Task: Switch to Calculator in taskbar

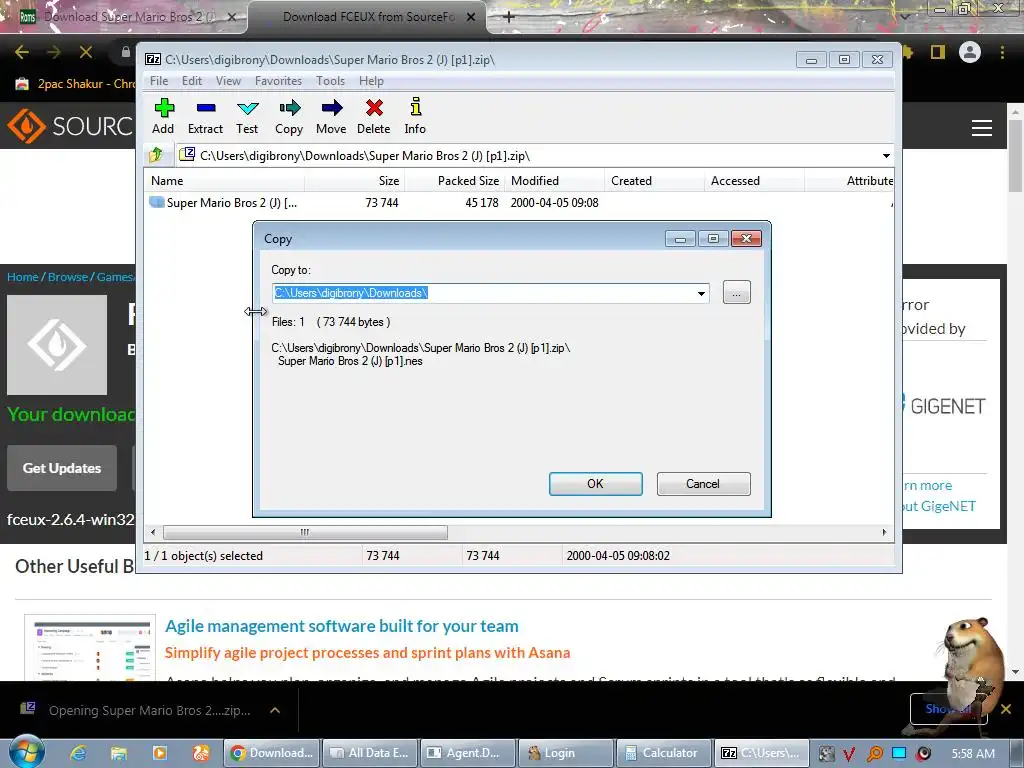Action: (x=663, y=753)
